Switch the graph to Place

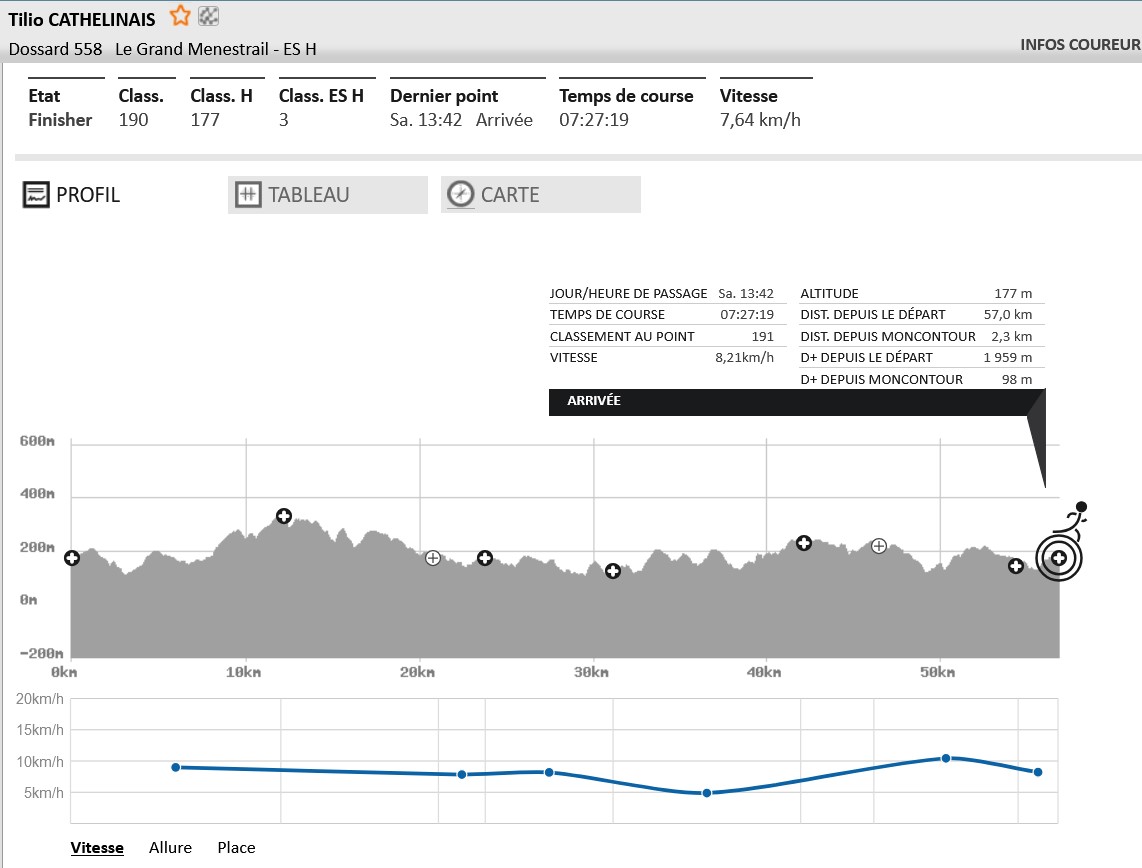(x=236, y=847)
